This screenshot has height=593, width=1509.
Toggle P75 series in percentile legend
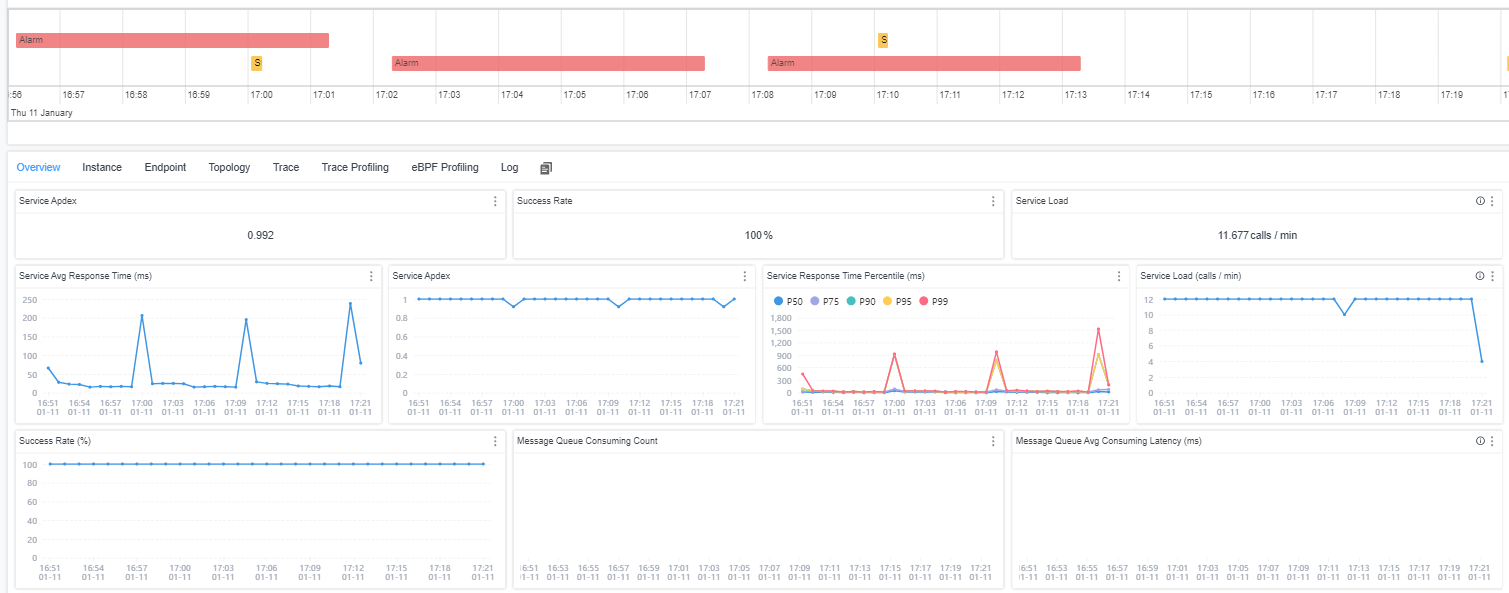[827, 301]
